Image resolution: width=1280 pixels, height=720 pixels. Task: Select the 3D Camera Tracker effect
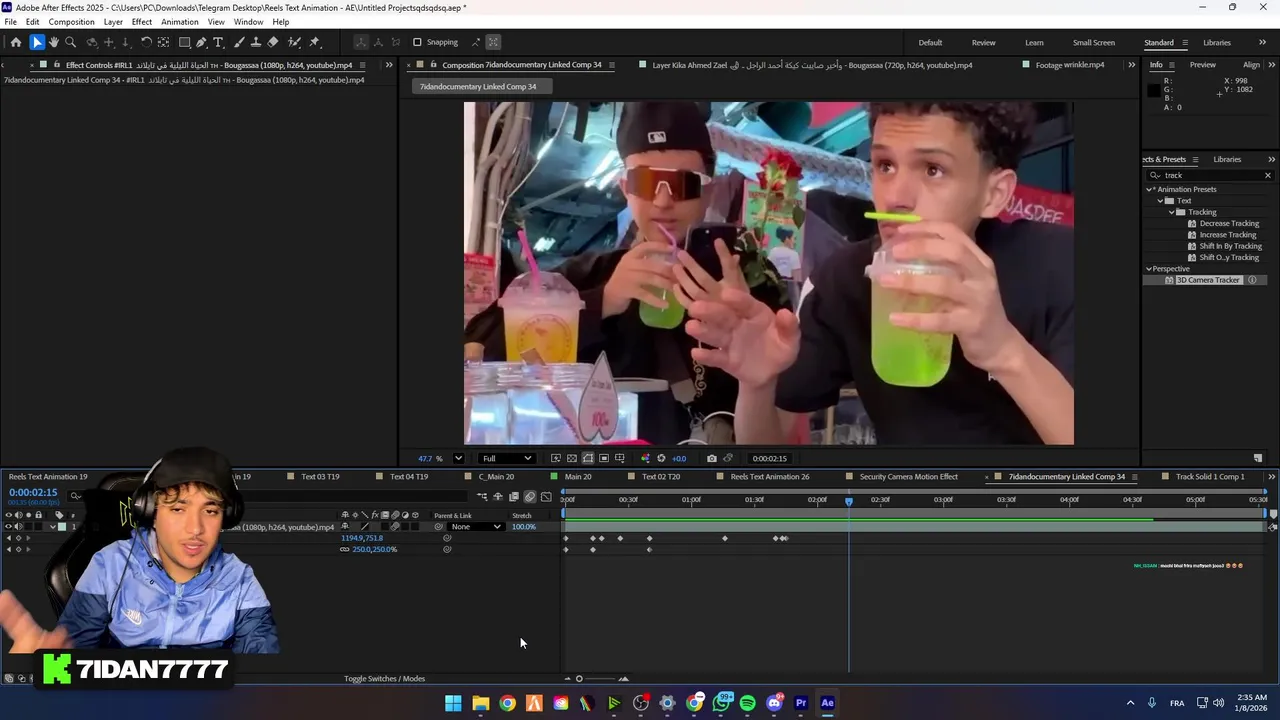click(1207, 280)
